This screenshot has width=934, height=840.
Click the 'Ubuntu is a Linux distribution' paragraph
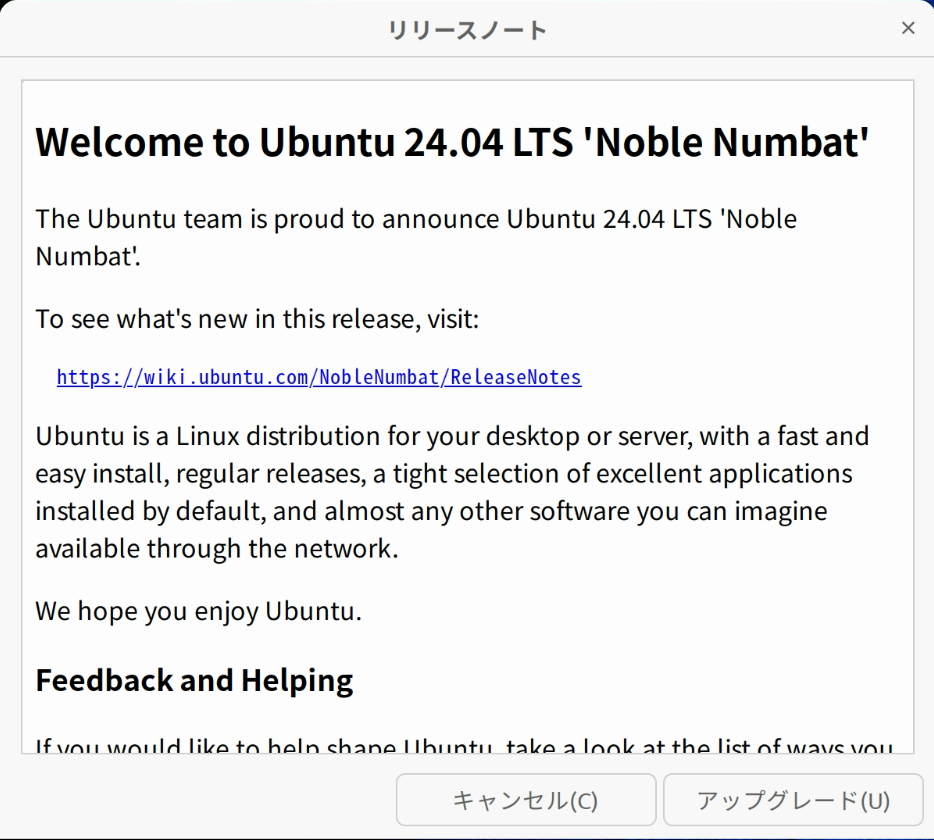coord(453,492)
